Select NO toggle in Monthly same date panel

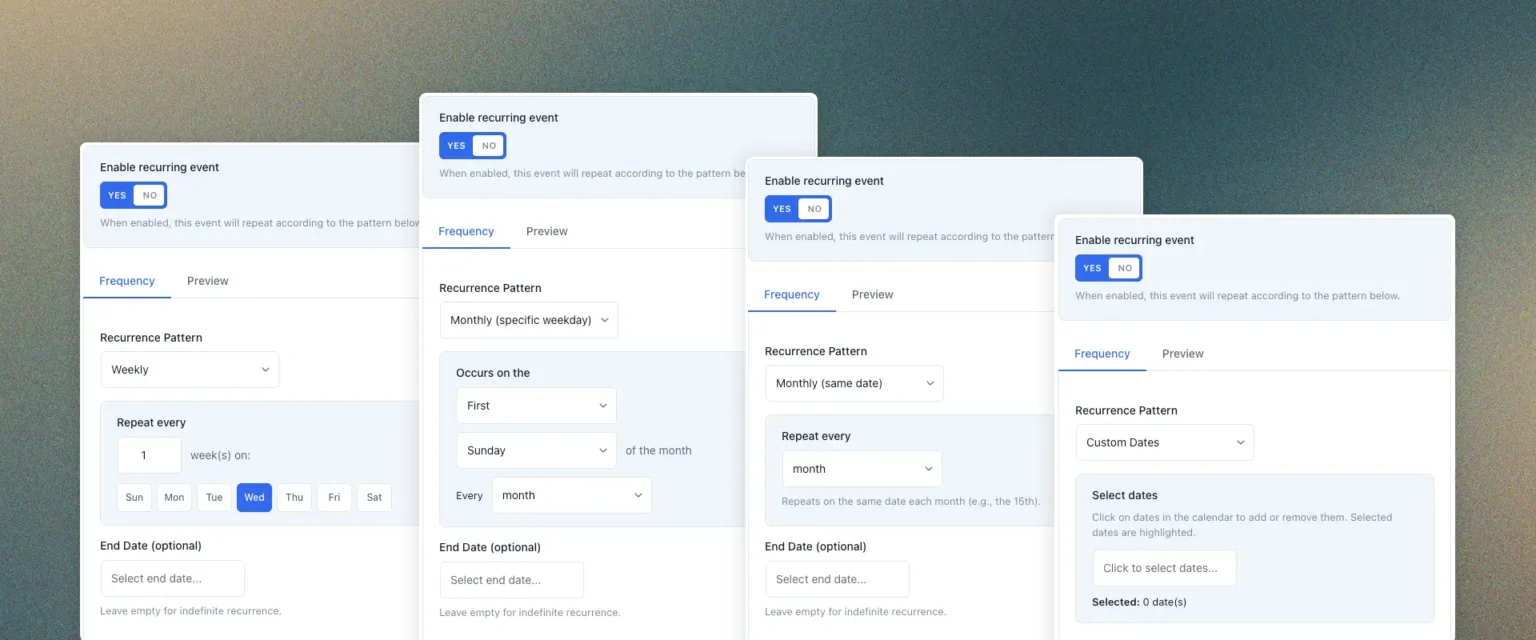coord(814,209)
